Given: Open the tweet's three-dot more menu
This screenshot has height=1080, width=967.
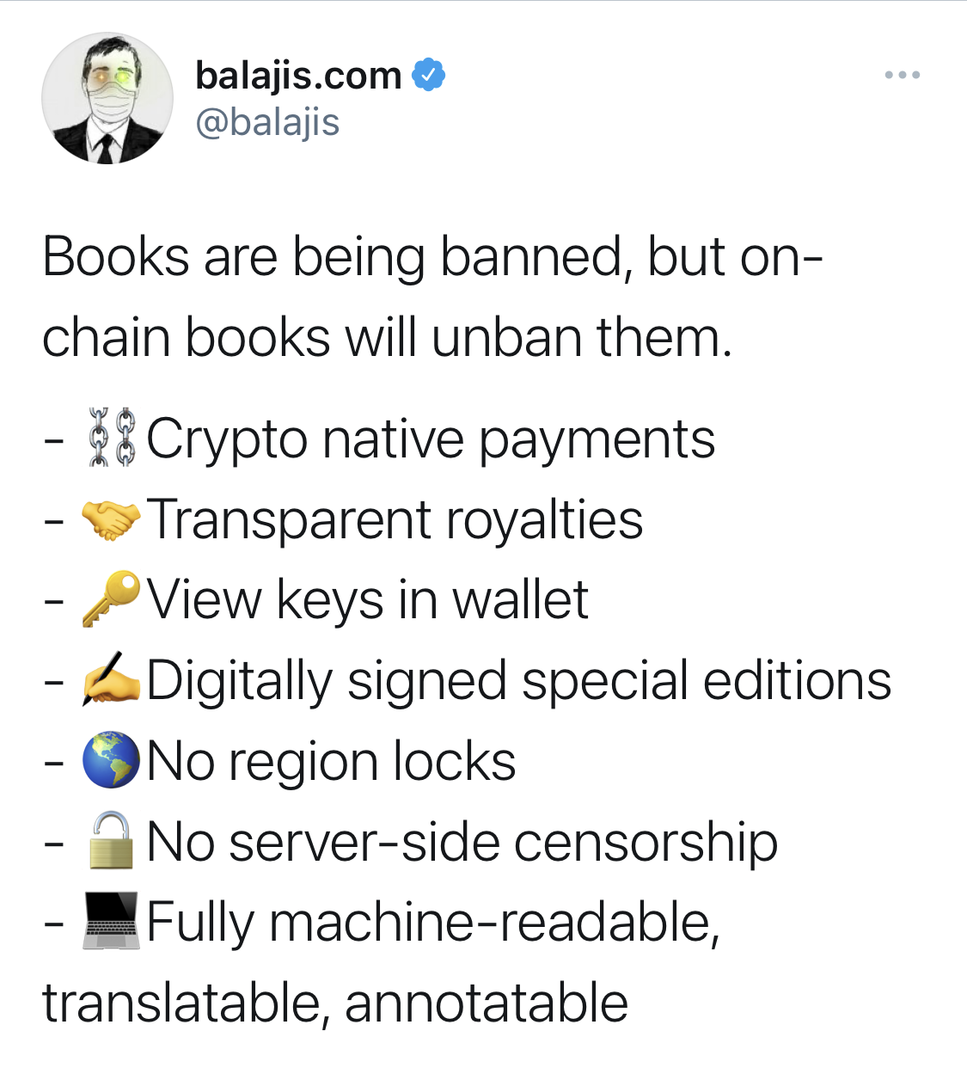Looking at the screenshot, I should click(901, 75).
